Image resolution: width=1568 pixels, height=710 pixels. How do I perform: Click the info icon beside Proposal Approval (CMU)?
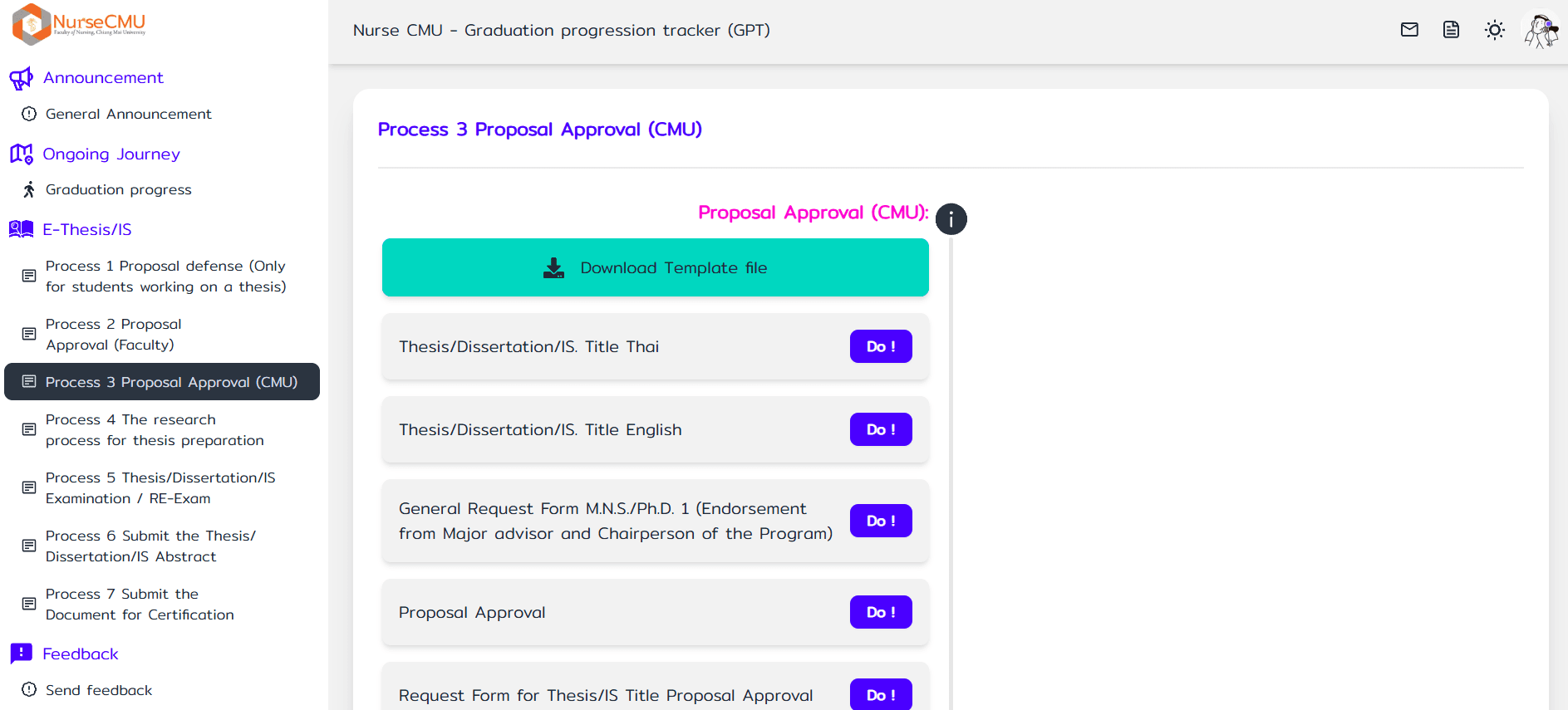(951, 219)
